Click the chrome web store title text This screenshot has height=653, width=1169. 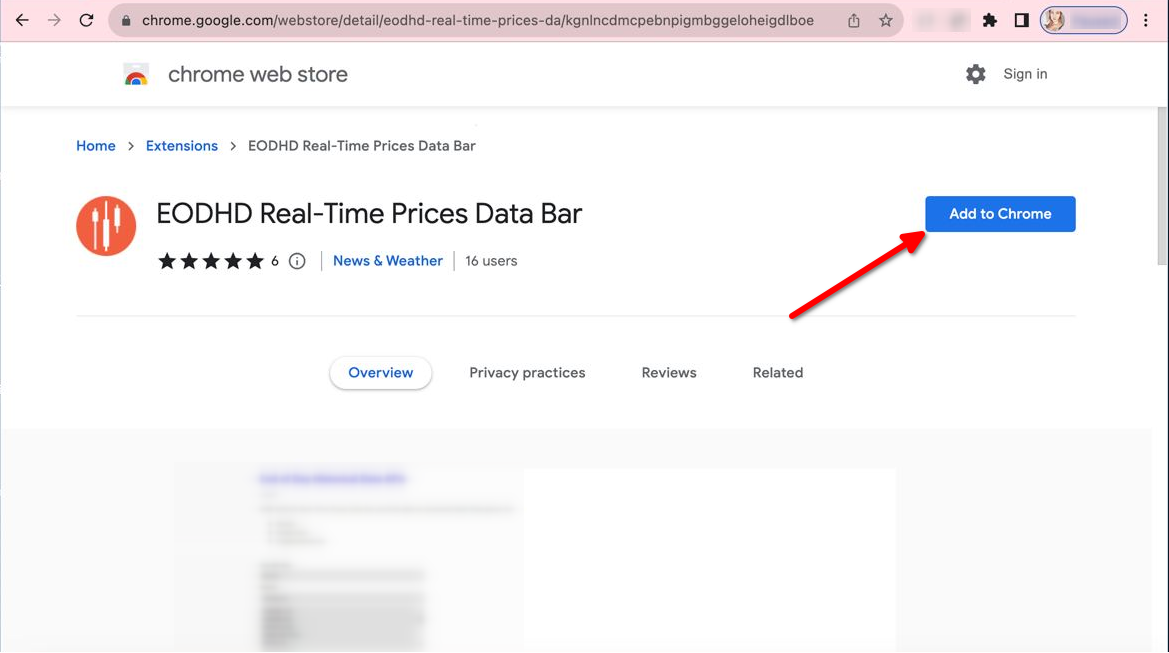(257, 75)
